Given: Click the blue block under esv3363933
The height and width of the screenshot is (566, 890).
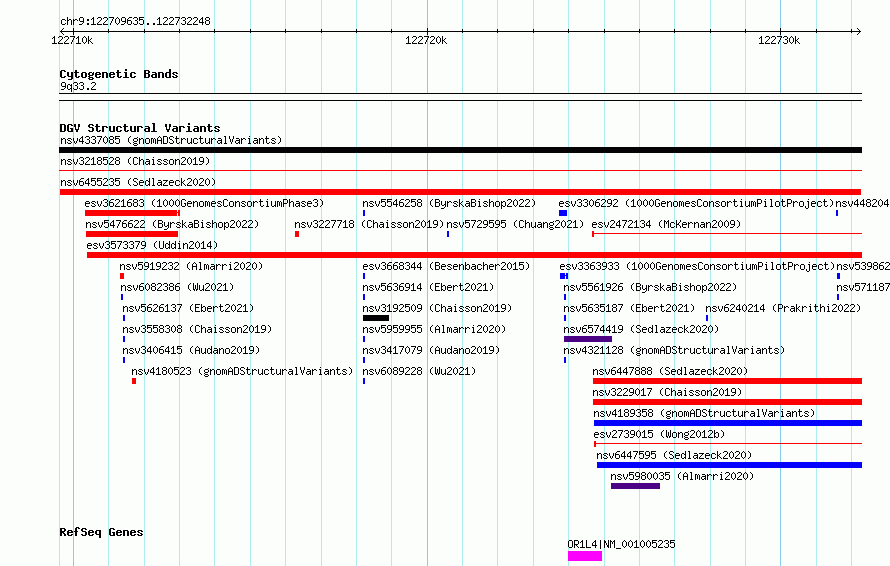Looking at the screenshot, I should click(x=564, y=276).
